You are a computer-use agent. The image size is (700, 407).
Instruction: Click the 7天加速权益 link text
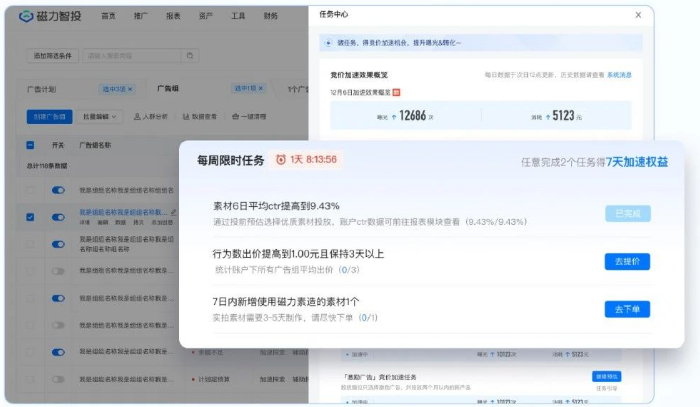637,162
